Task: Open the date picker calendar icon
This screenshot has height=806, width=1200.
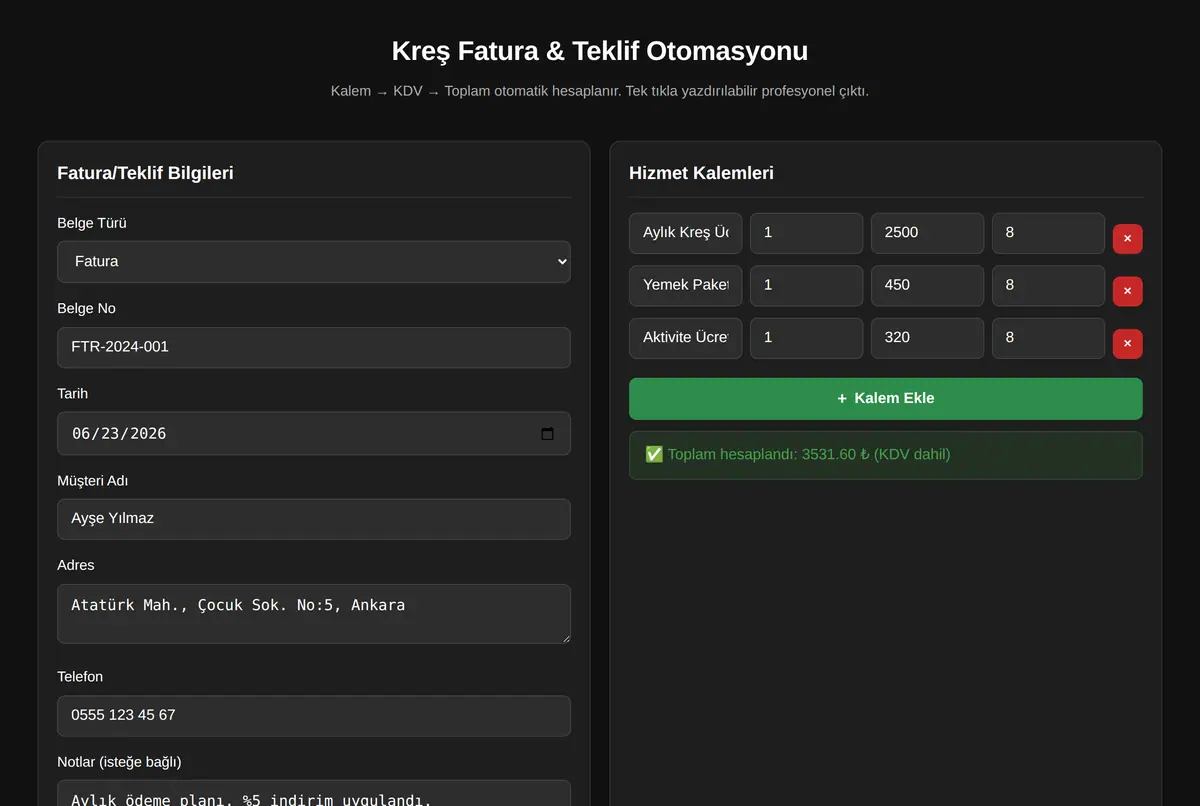Action: [547, 434]
